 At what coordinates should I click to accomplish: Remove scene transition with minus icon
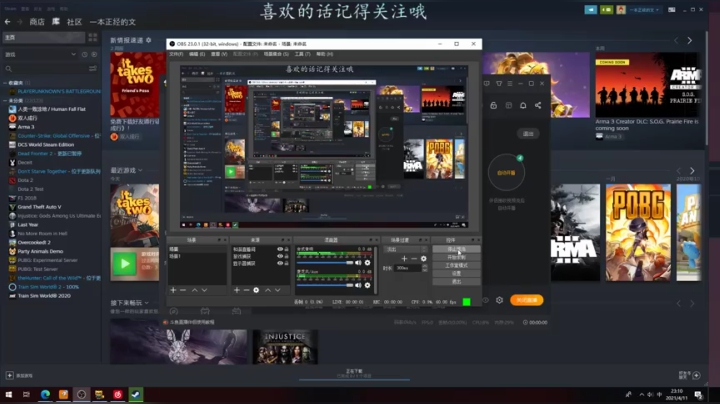point(414,258)
